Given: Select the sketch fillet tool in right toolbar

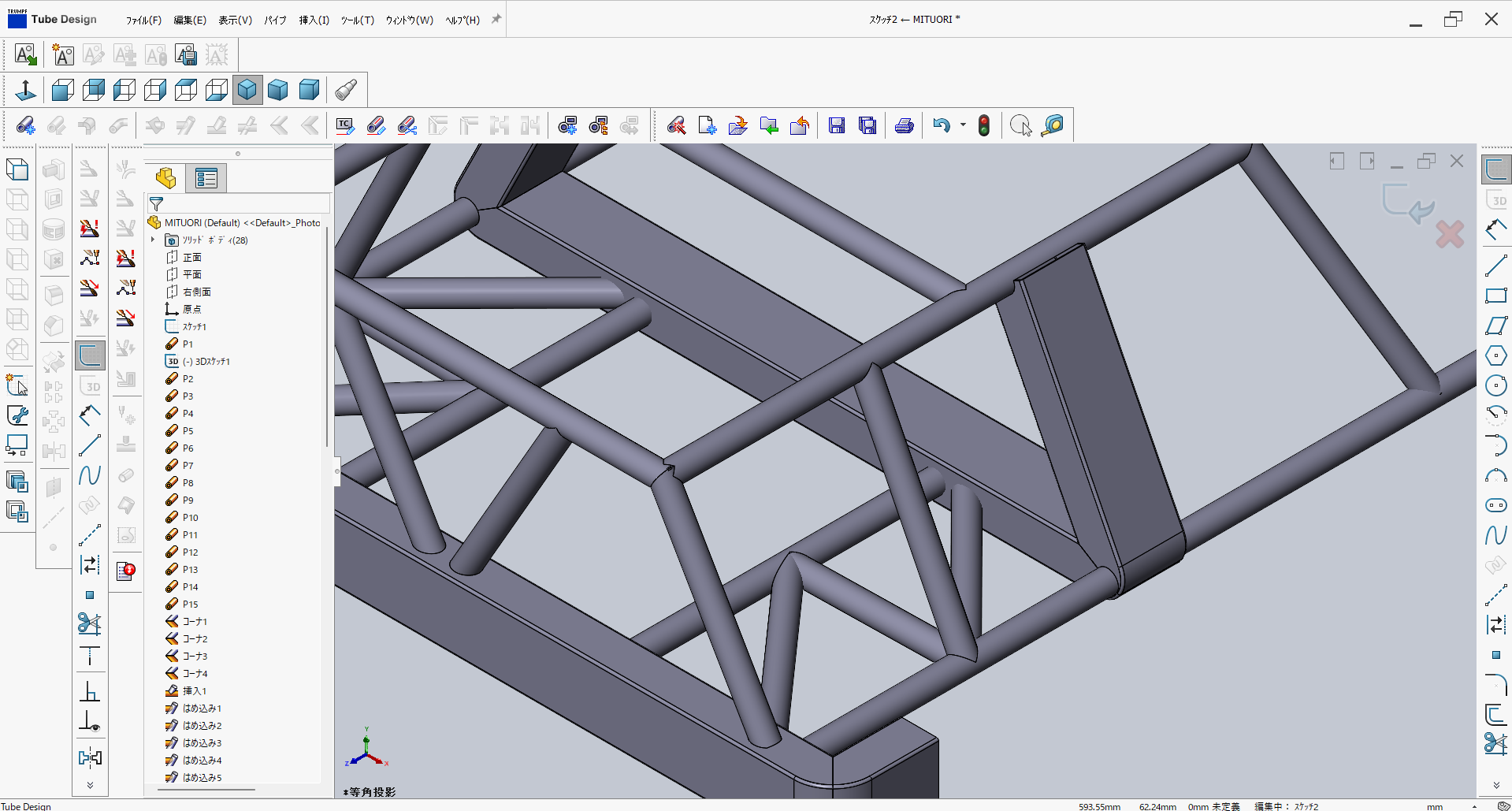Looking at the screenshot, I should [1495, 685].
